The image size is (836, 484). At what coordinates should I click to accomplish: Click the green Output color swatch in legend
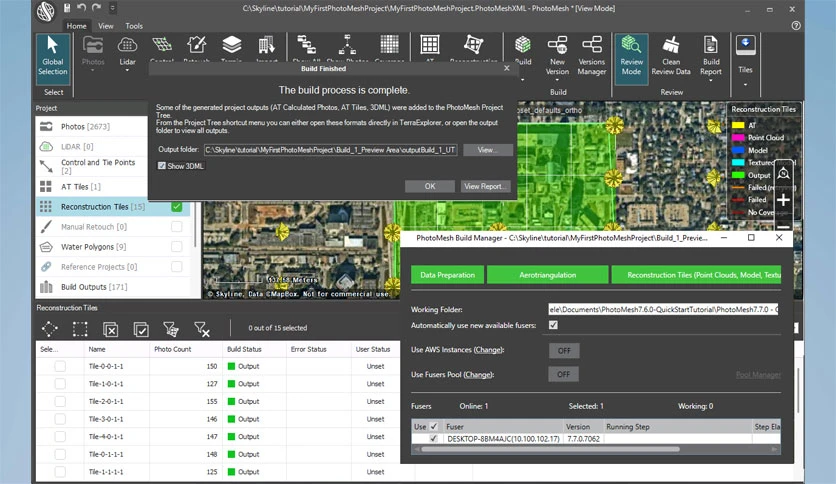coord(738,175)
